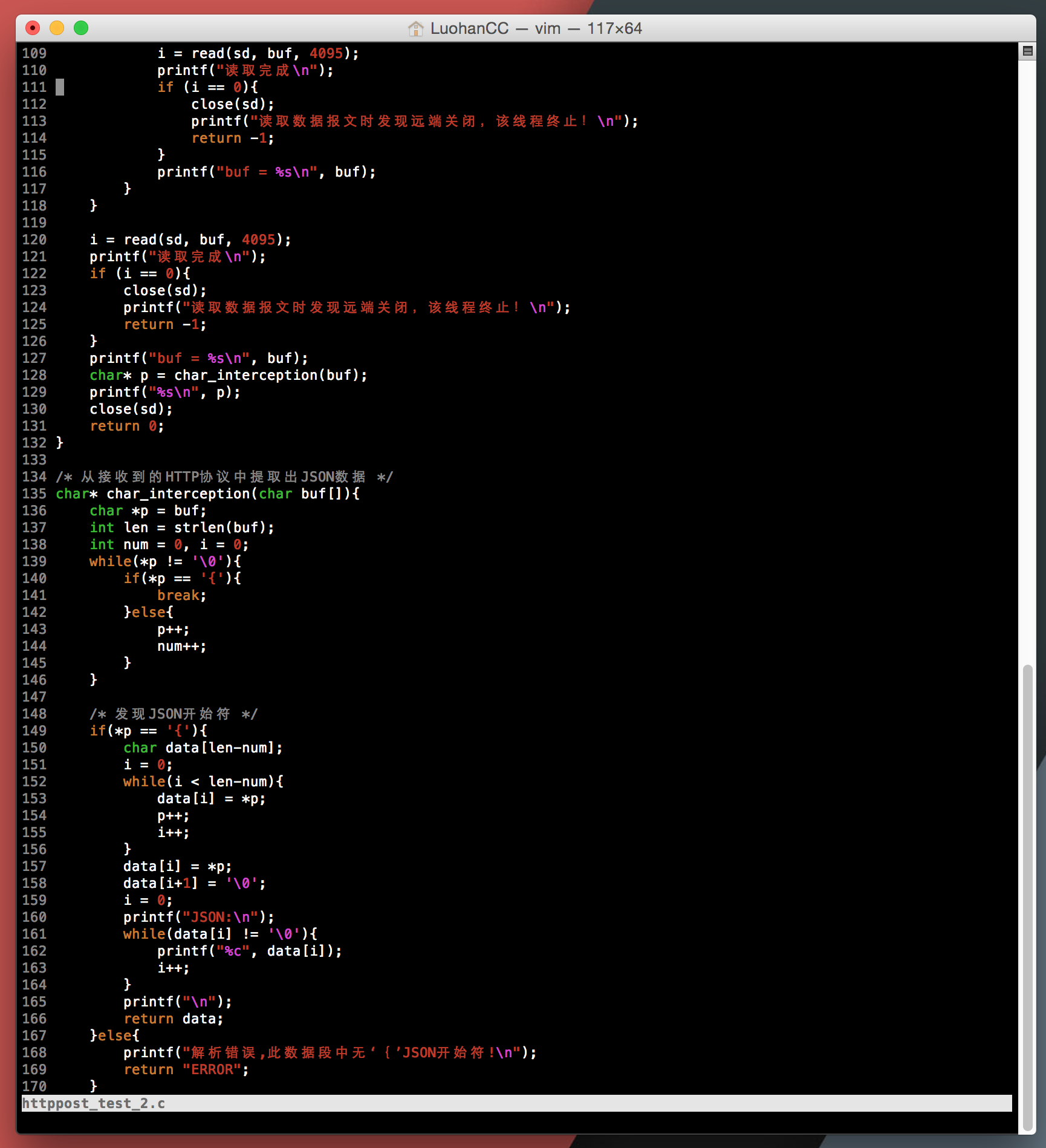
Task: Close the terminal window with red button
Action: [33, 28]
